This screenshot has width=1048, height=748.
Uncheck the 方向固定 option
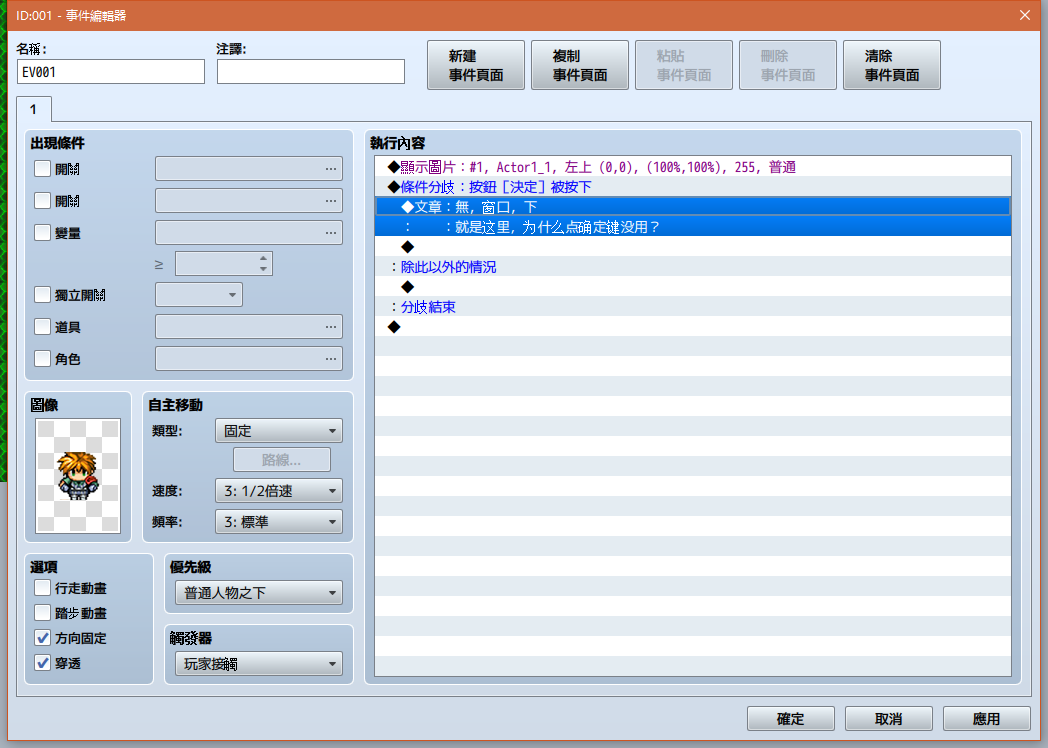click(x=42, y=638)
